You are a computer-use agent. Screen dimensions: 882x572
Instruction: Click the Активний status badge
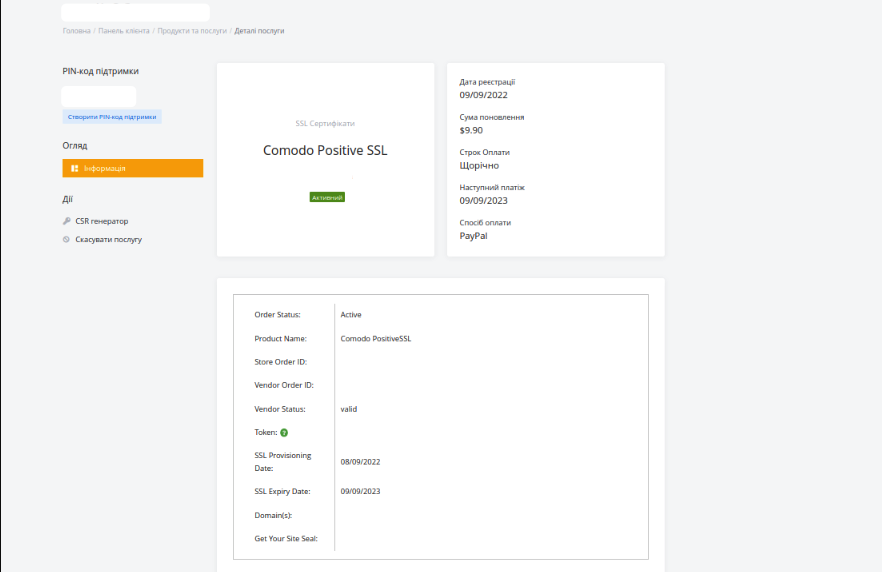pyautogui.click(x=327, y=197)
